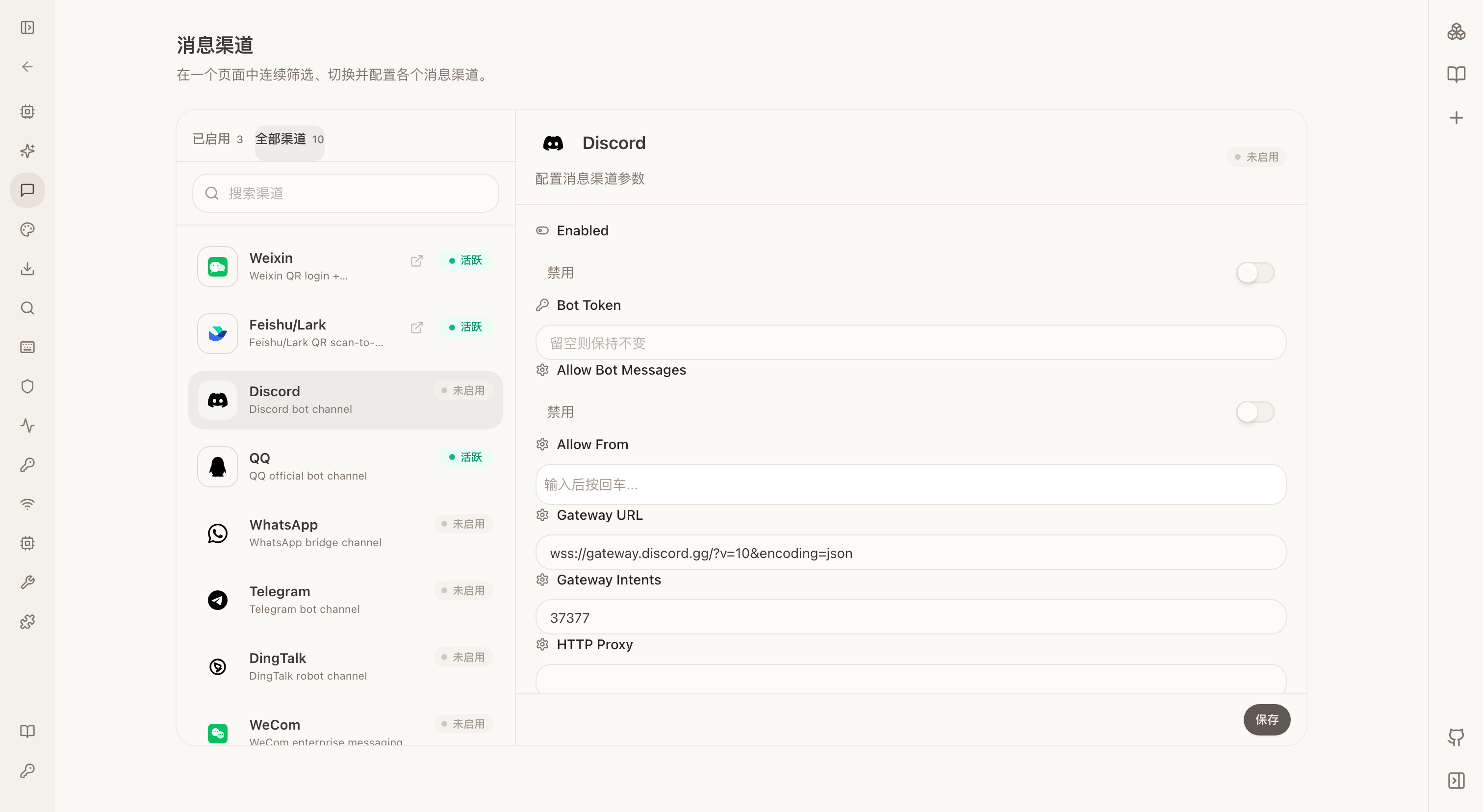
Task: Click the stacked cubes icon at top right
Action: click(1456, 32)
